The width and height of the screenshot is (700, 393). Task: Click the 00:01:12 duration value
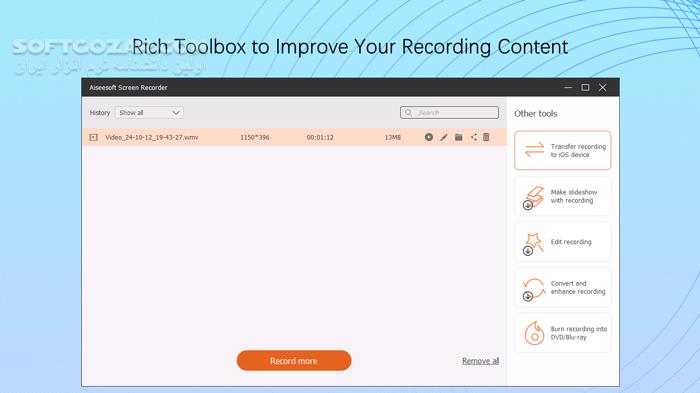(320, 137)
